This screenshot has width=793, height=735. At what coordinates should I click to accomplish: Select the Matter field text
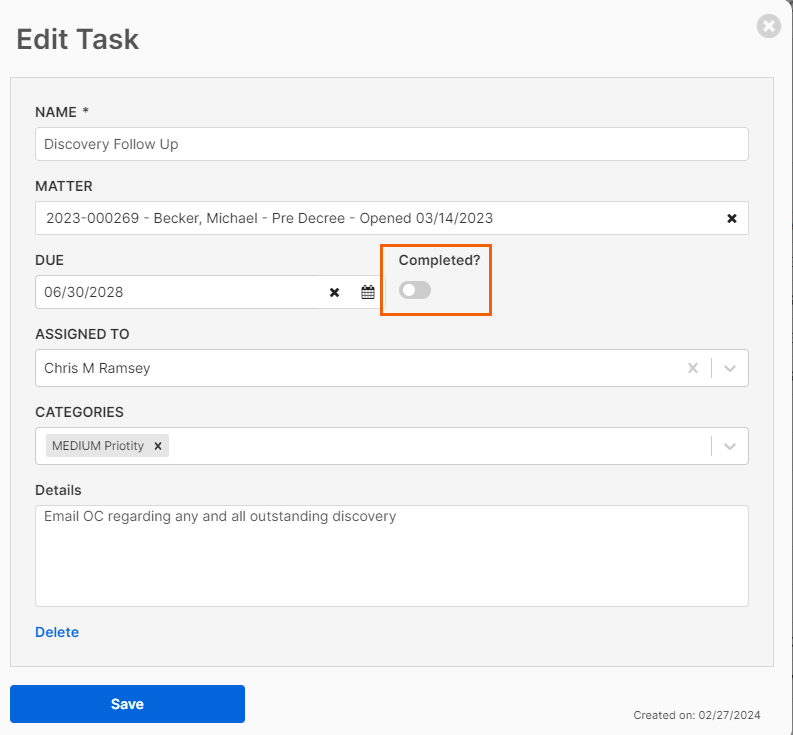269,218
